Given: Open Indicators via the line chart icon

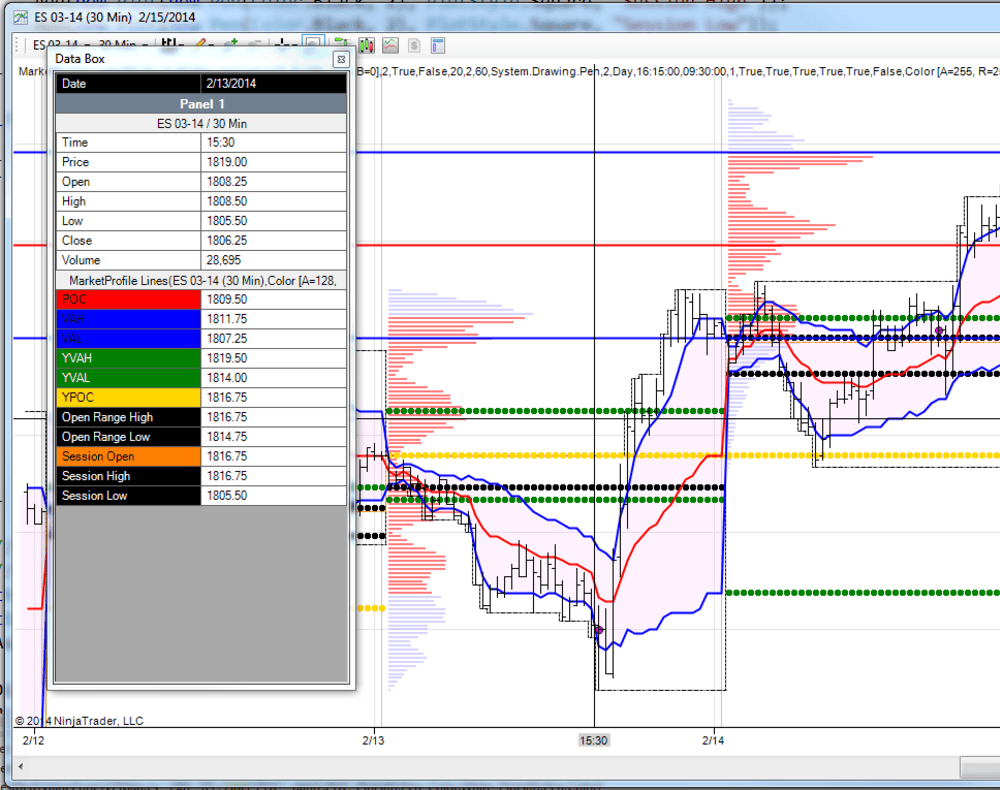Looking at the screenshot, I should pos(390,45).
